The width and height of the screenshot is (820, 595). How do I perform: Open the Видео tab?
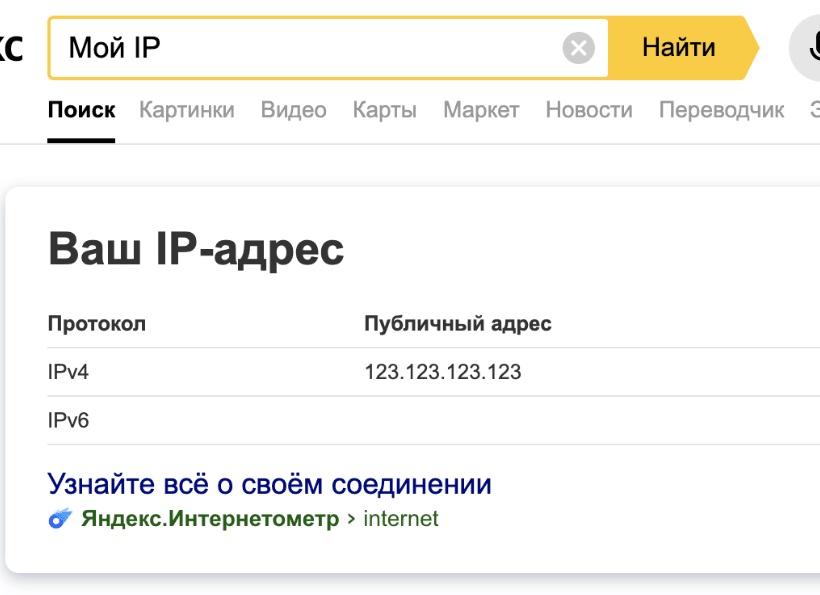tap(293, 110)
